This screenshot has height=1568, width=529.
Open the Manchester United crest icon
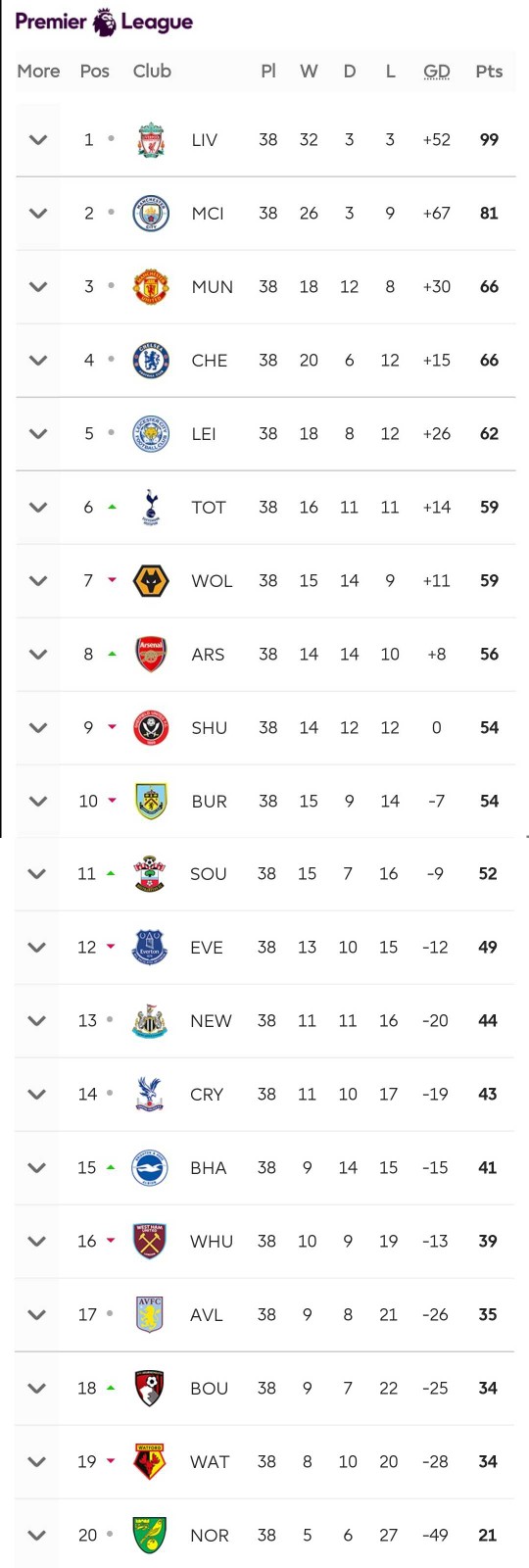[x=151, y=287]
